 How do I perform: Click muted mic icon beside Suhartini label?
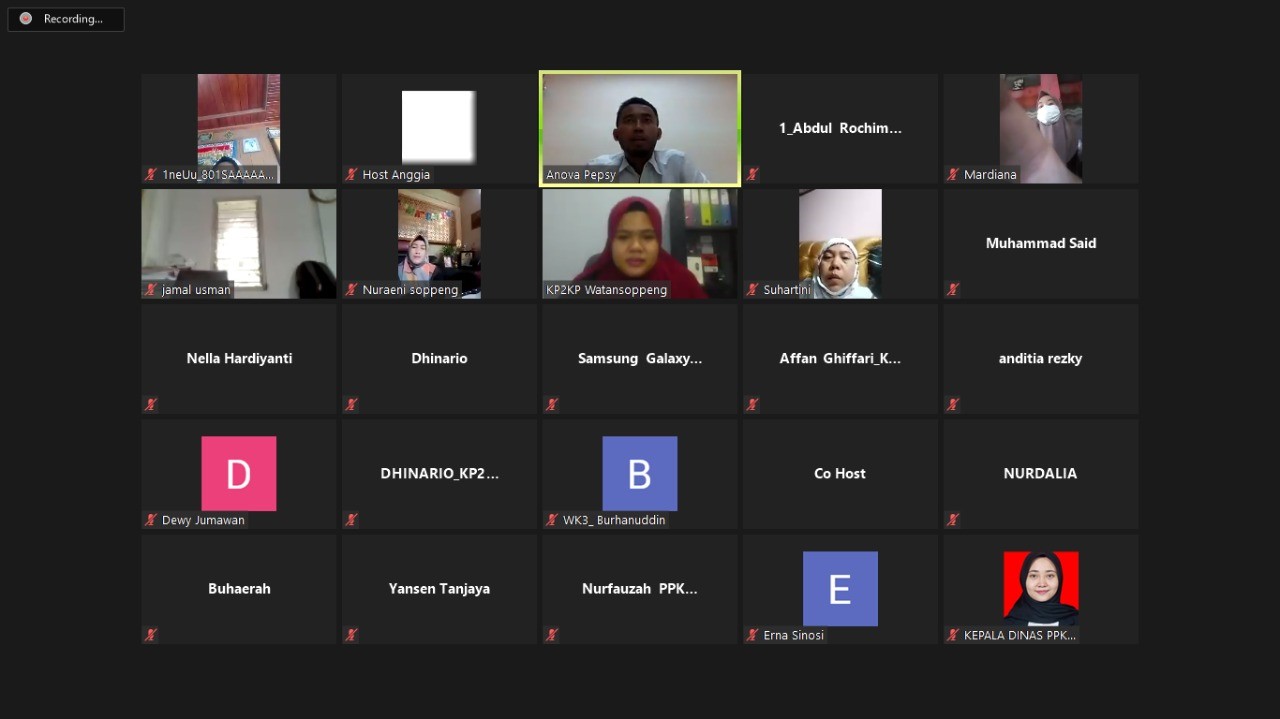click(x=752, y=290)
